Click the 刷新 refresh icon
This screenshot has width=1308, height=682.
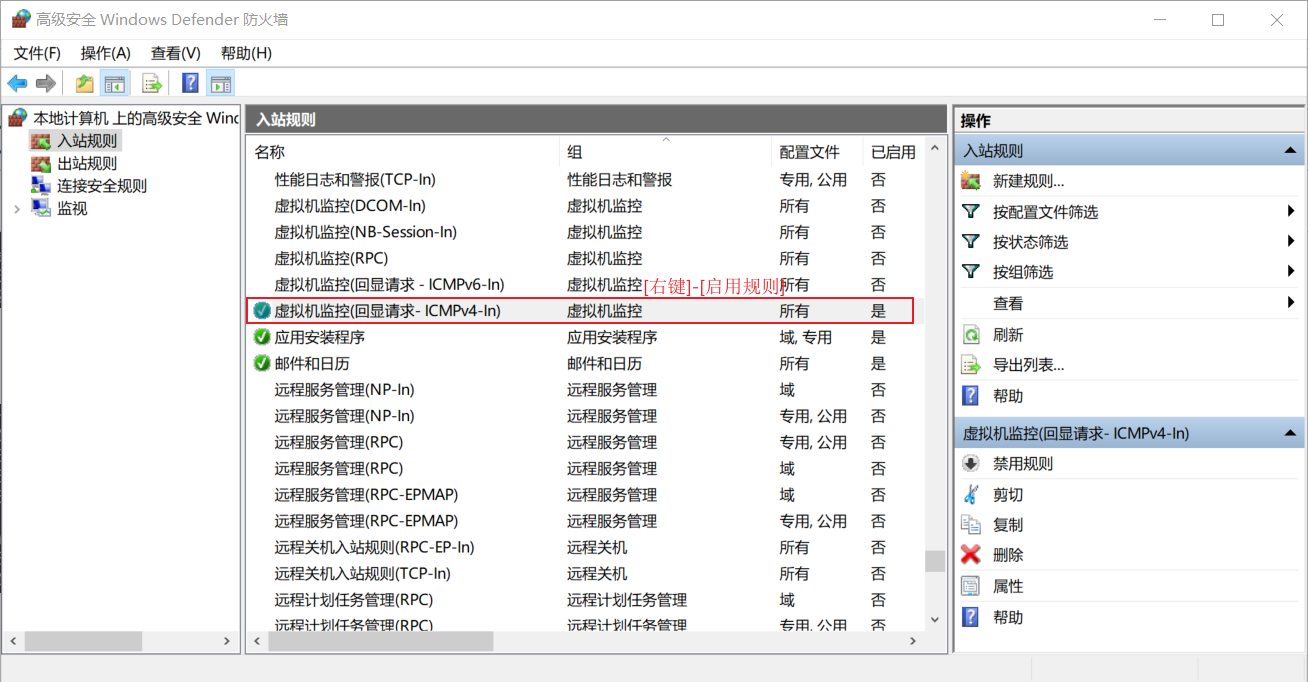coord(970,335)
